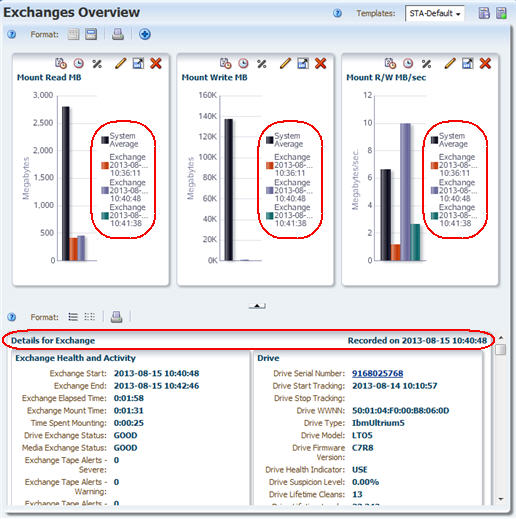Click teal bar in Mount R/W MB/sec chart
The image size is (516, 519).
coord(415,242)
